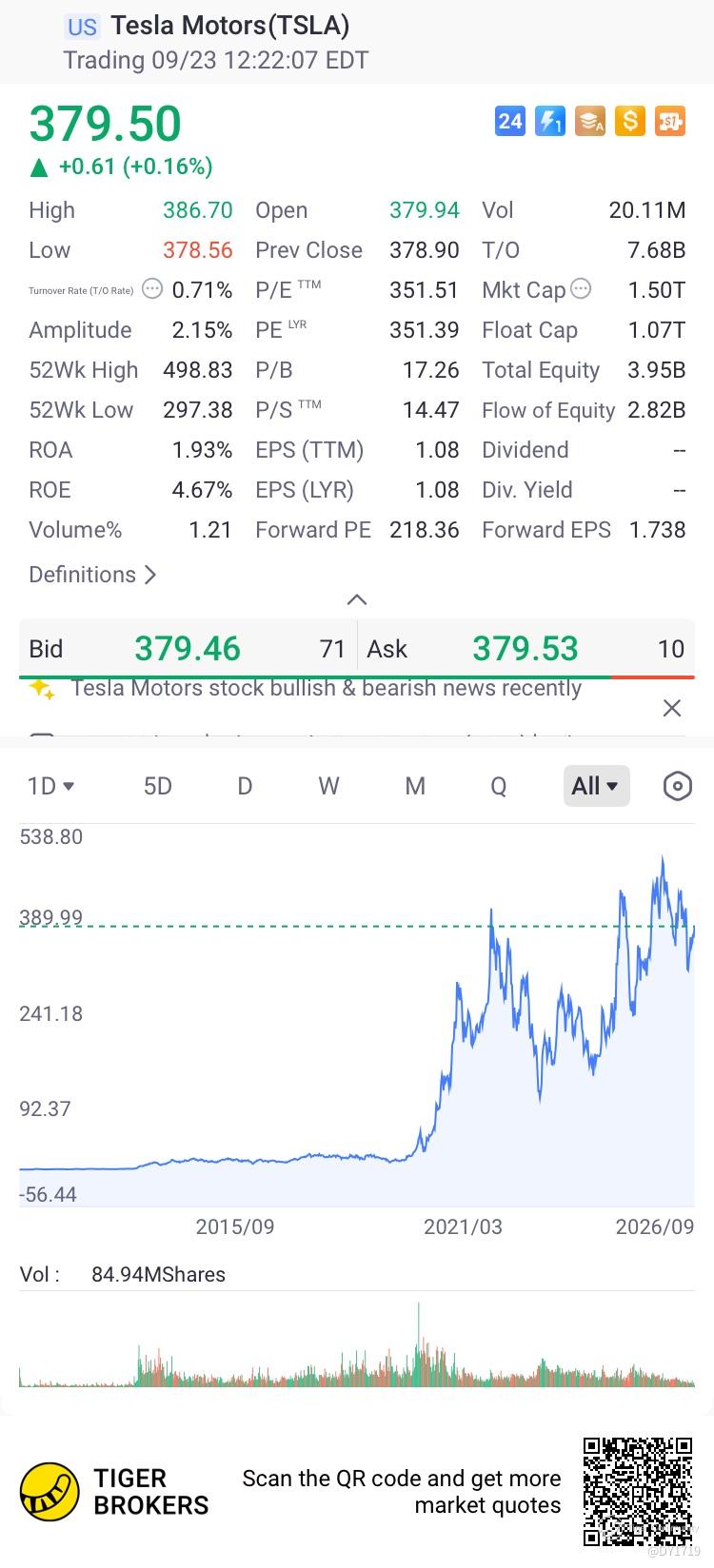Select the M monthly chart tab

coord(415,786)
